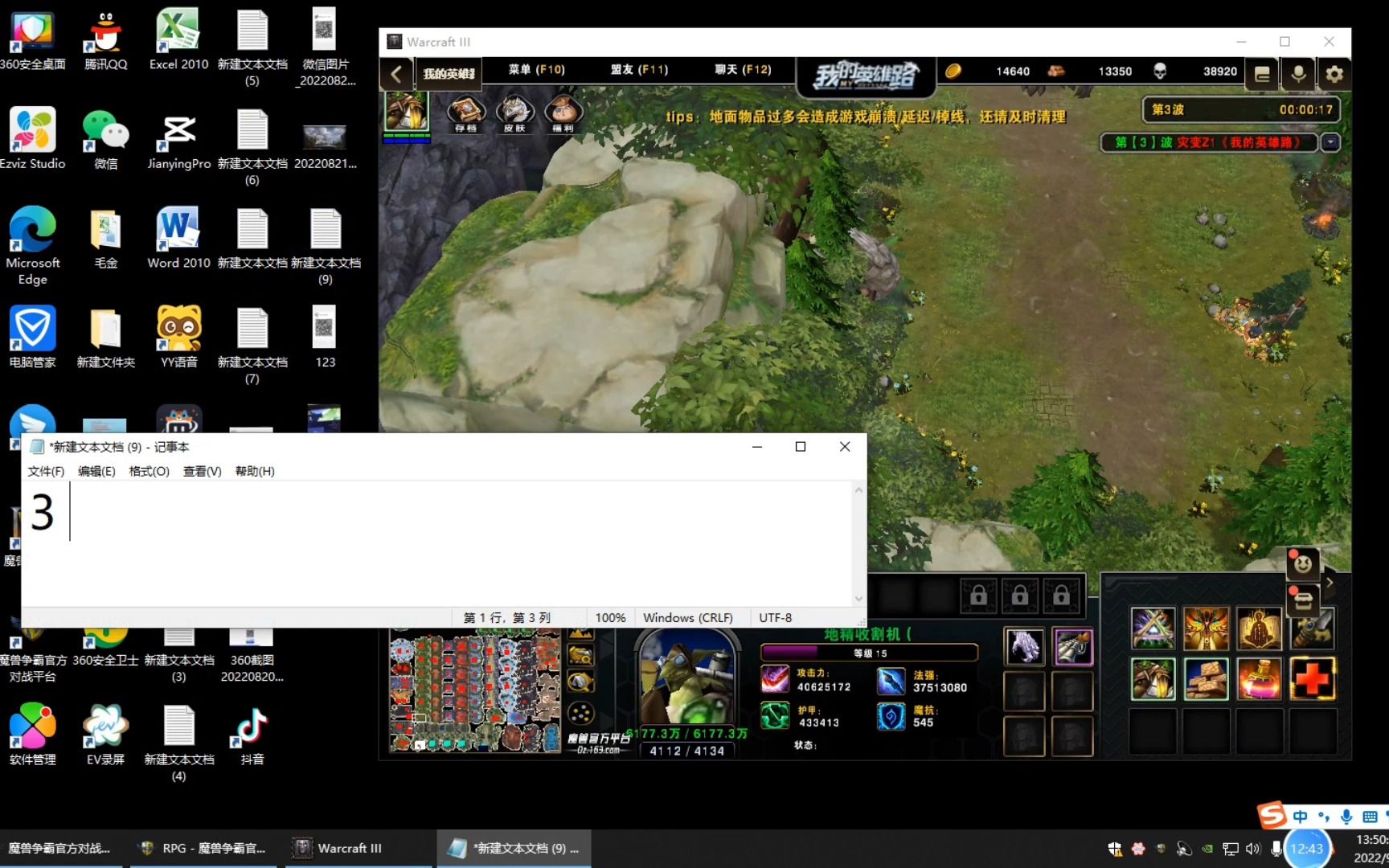Image resolution: width=1389 pixels, height=868 pixels.
Task: Open 盟友 (F11) allies menu
Action: click(x=639, y=70)
